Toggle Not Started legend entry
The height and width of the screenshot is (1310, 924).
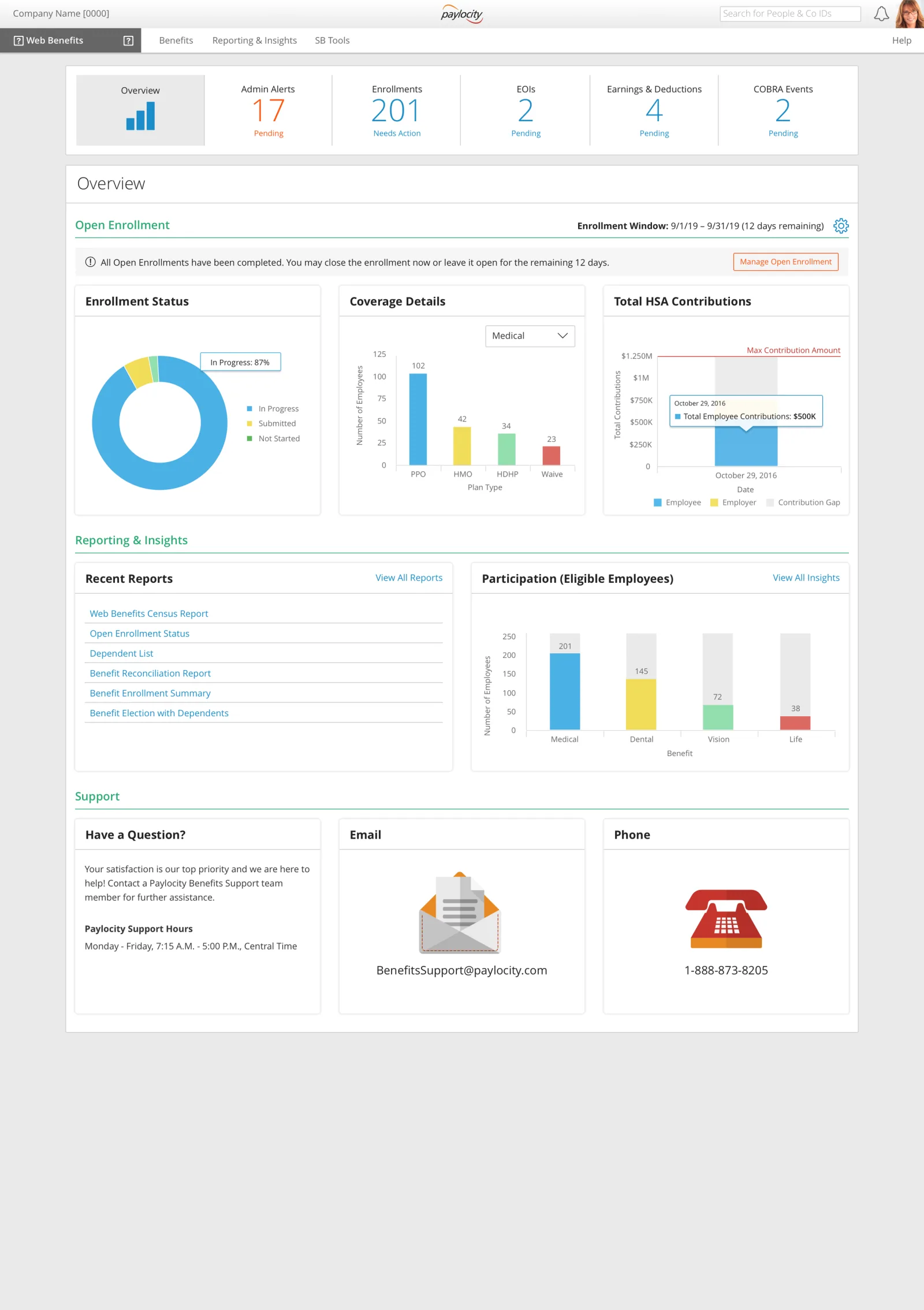(x=274, y=438)
